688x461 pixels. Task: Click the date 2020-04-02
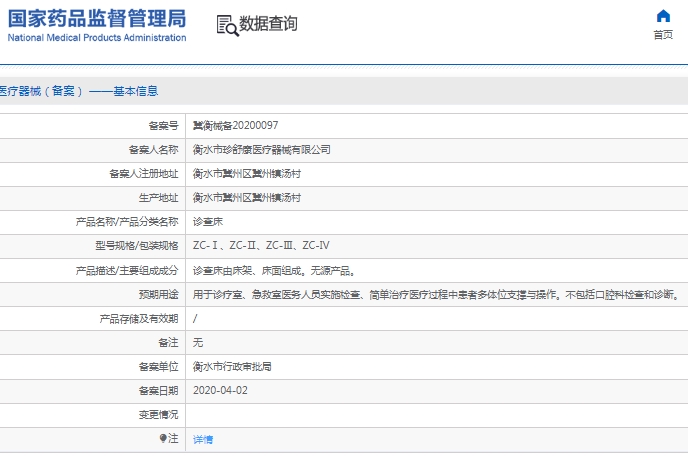(220, 390)
